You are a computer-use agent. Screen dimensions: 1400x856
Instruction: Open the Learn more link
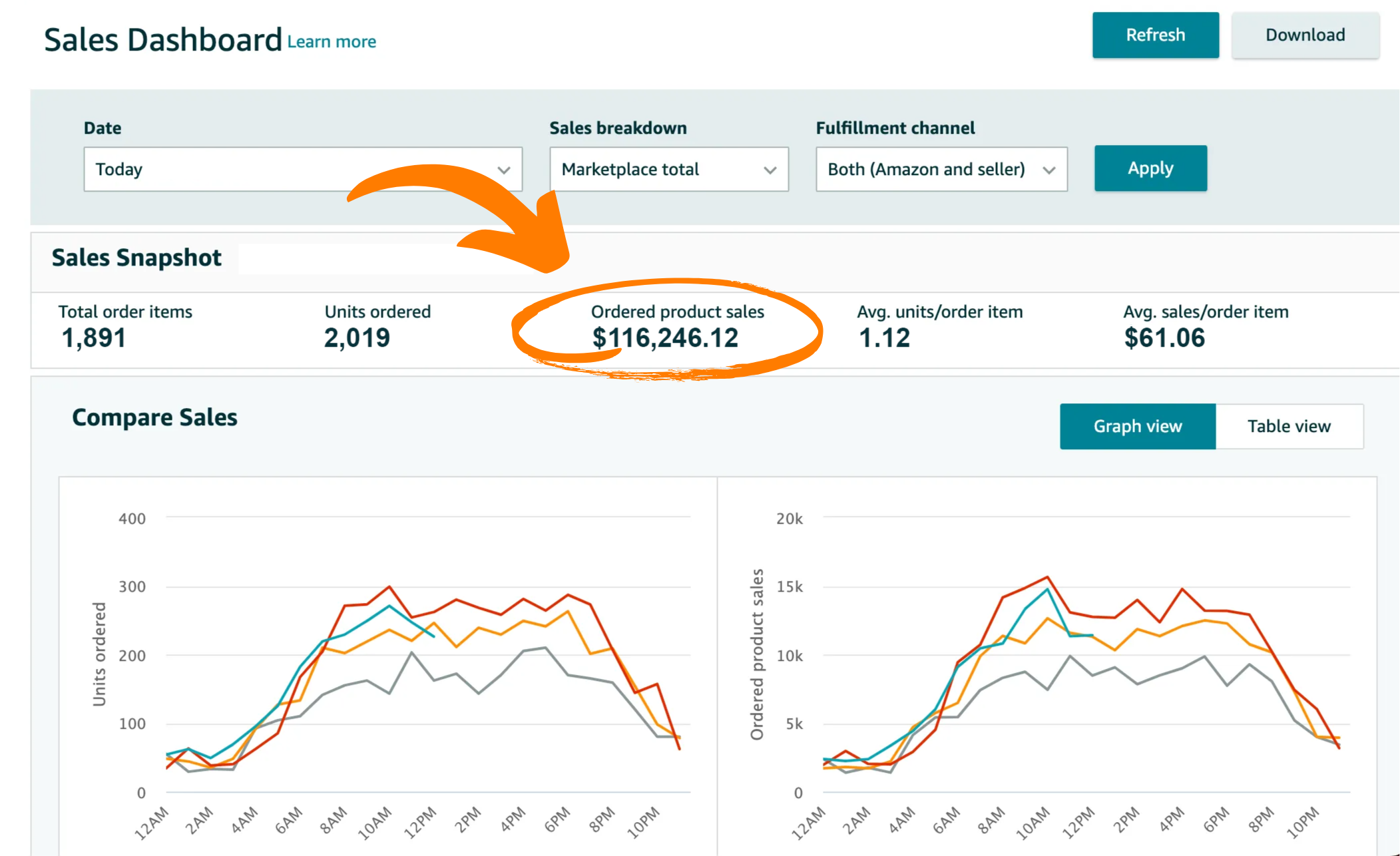coord(332,42)
